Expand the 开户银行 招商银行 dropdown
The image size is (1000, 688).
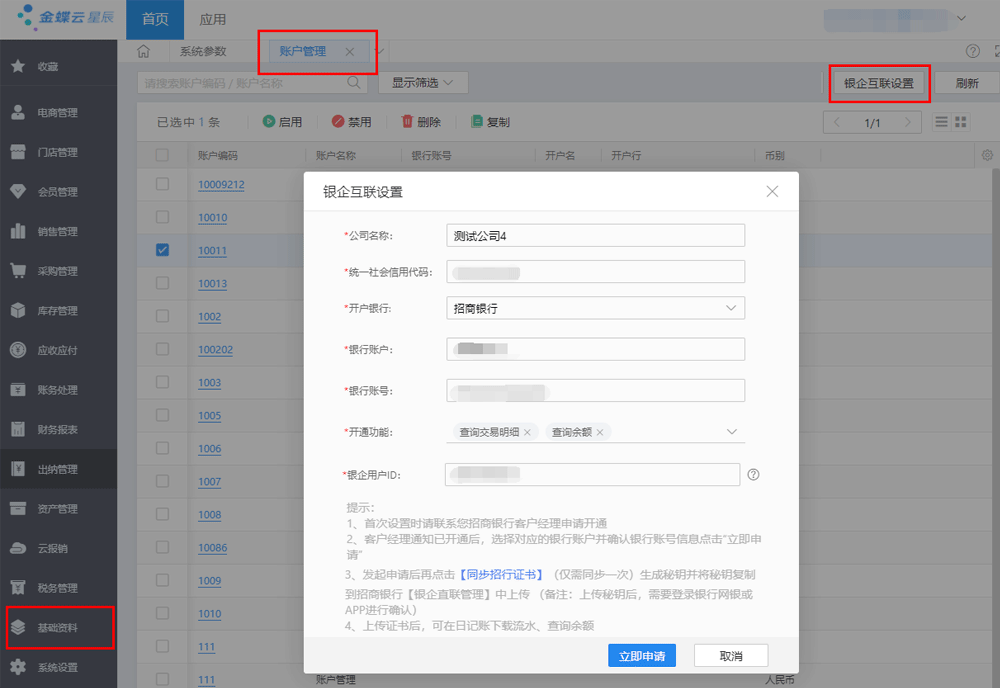(x=731, y=308)
